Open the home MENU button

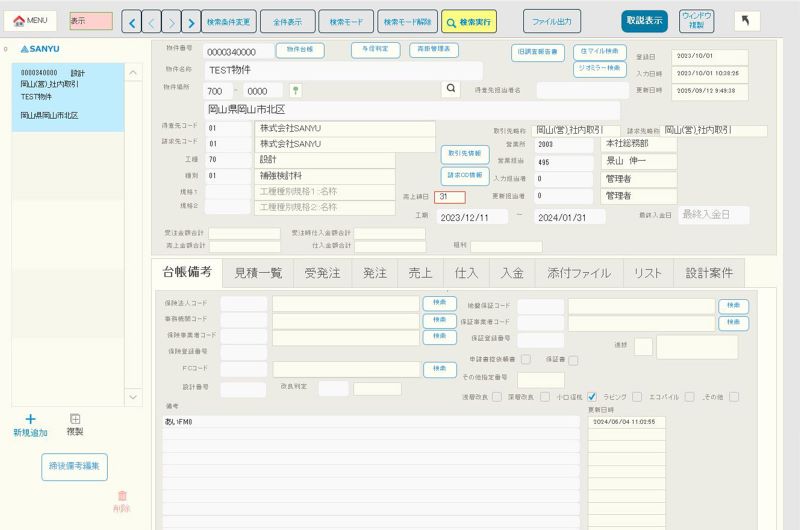point(29,20)
